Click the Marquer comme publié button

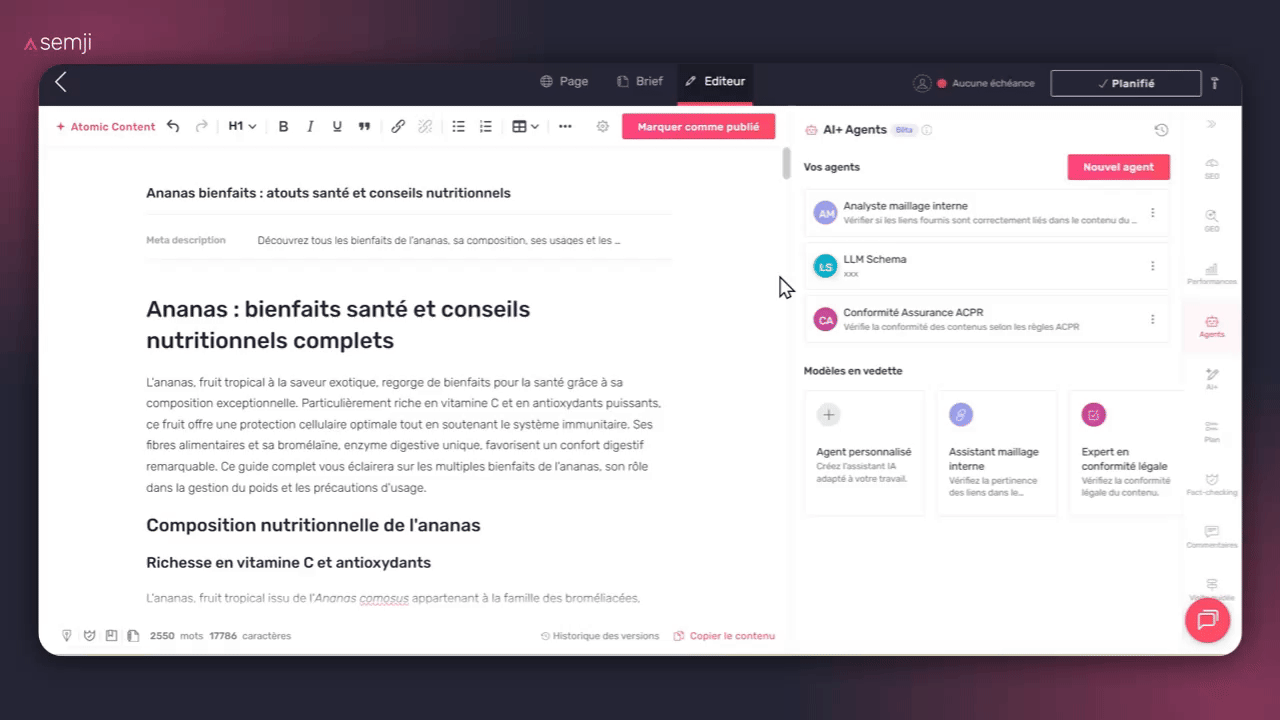[x=698, y=126]
